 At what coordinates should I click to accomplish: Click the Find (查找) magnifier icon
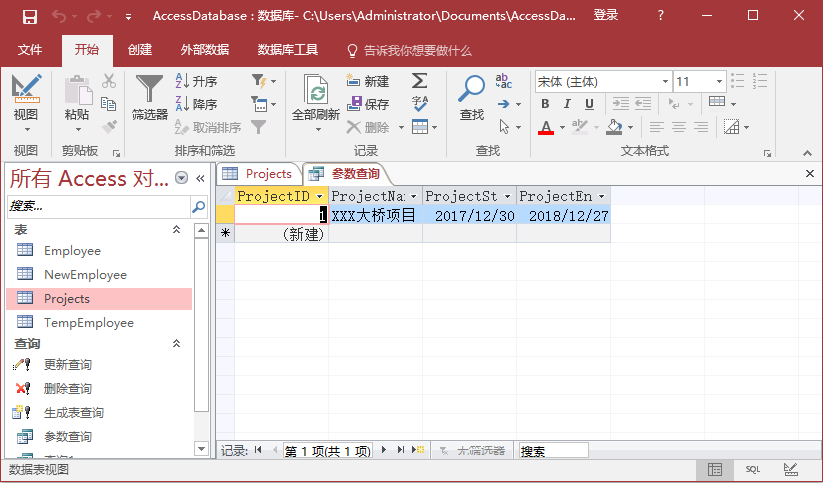click(x=471, y=91)
